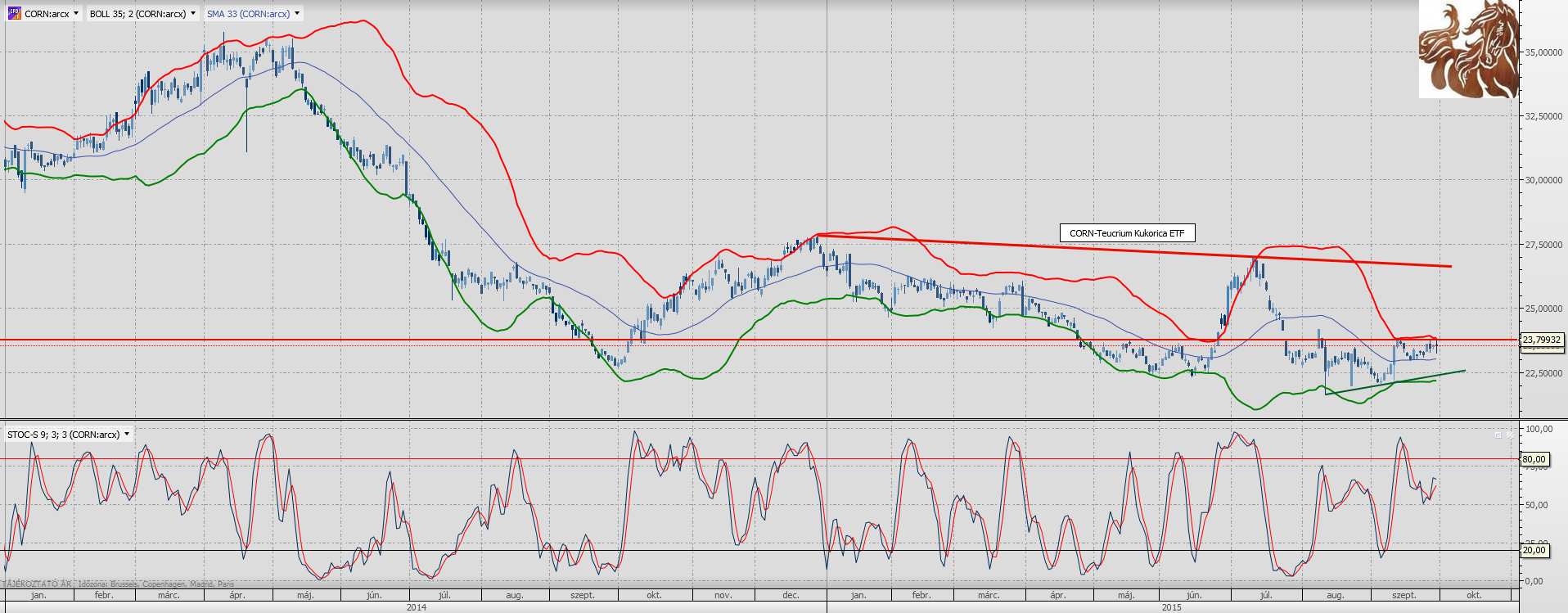
Task: Select the CORN-Teucrium Kukorica ETF text label
Action: point(1126,233)
